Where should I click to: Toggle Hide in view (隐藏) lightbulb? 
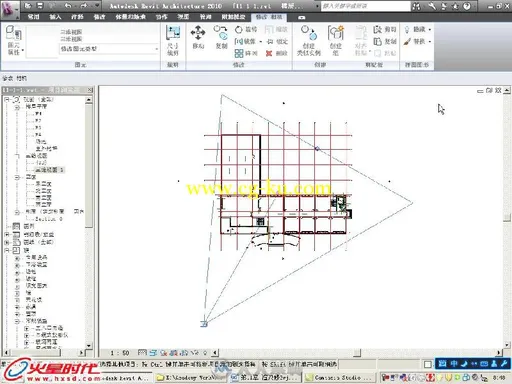407,29
